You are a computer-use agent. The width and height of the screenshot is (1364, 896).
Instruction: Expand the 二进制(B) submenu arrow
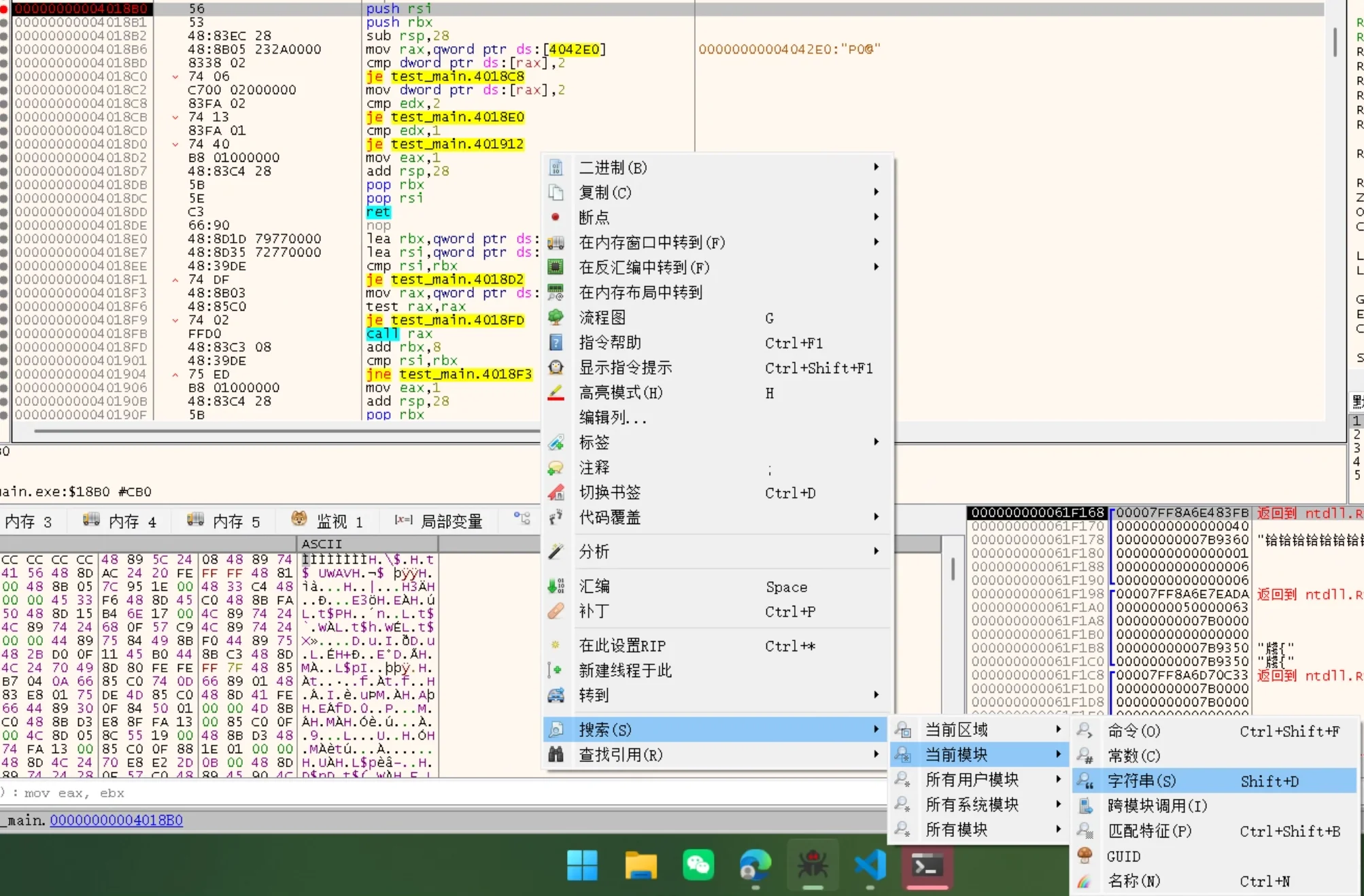pos(876,167)
